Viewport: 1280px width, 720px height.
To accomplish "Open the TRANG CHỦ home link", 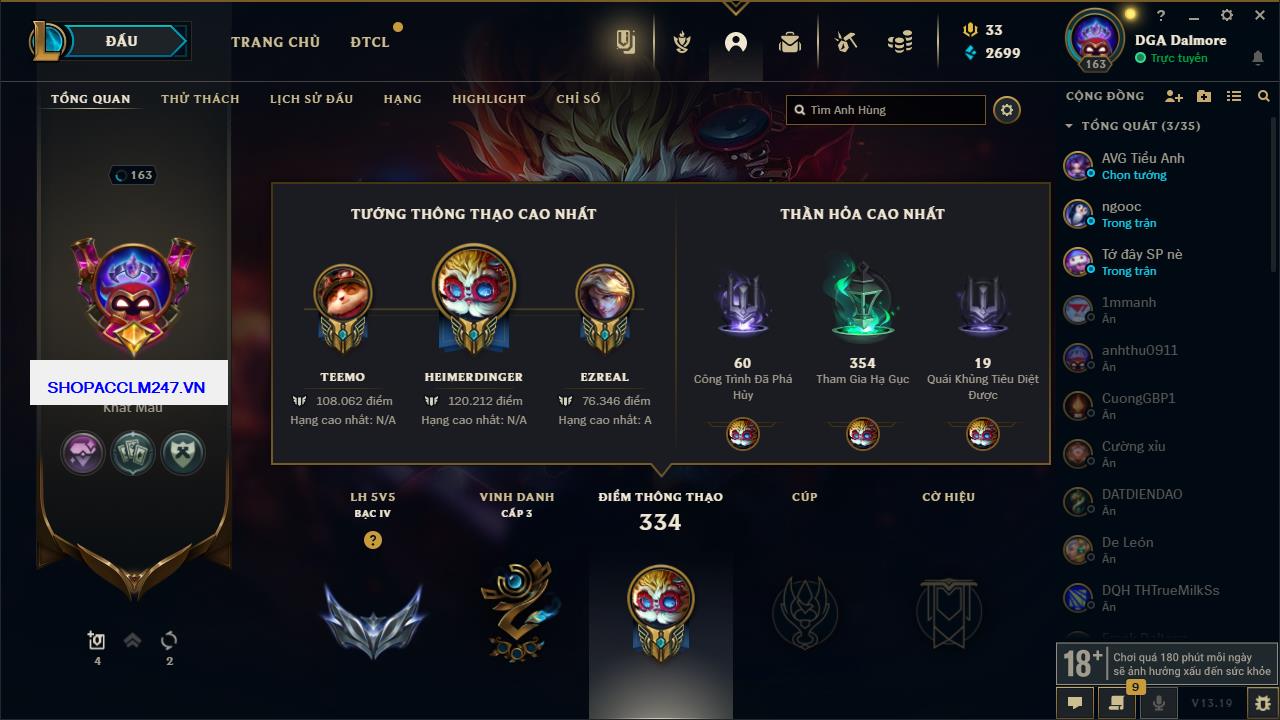I will click(x=275, y=42).
